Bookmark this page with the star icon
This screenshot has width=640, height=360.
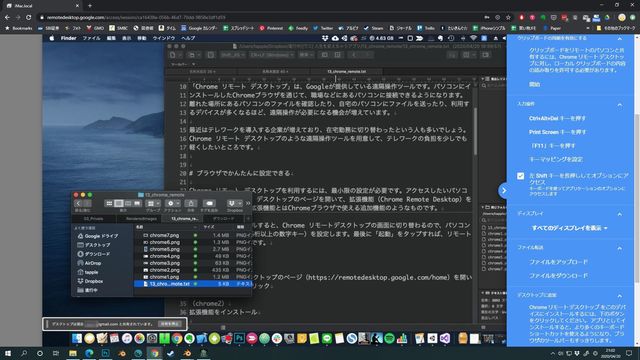click(508, 18)
